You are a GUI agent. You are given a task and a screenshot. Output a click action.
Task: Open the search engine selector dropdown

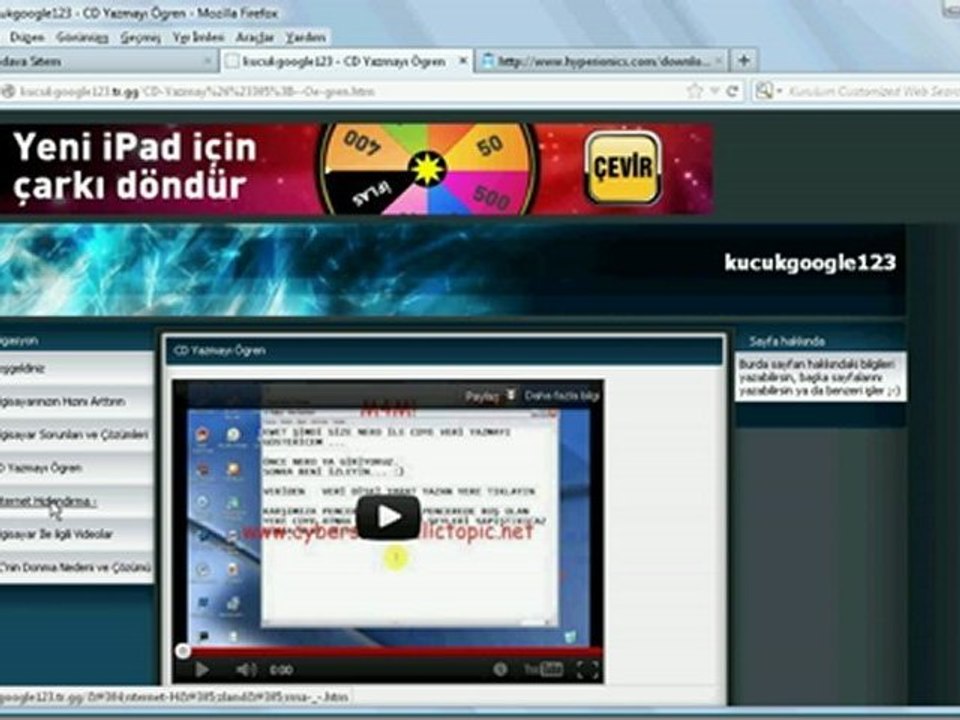click(768, 91)
